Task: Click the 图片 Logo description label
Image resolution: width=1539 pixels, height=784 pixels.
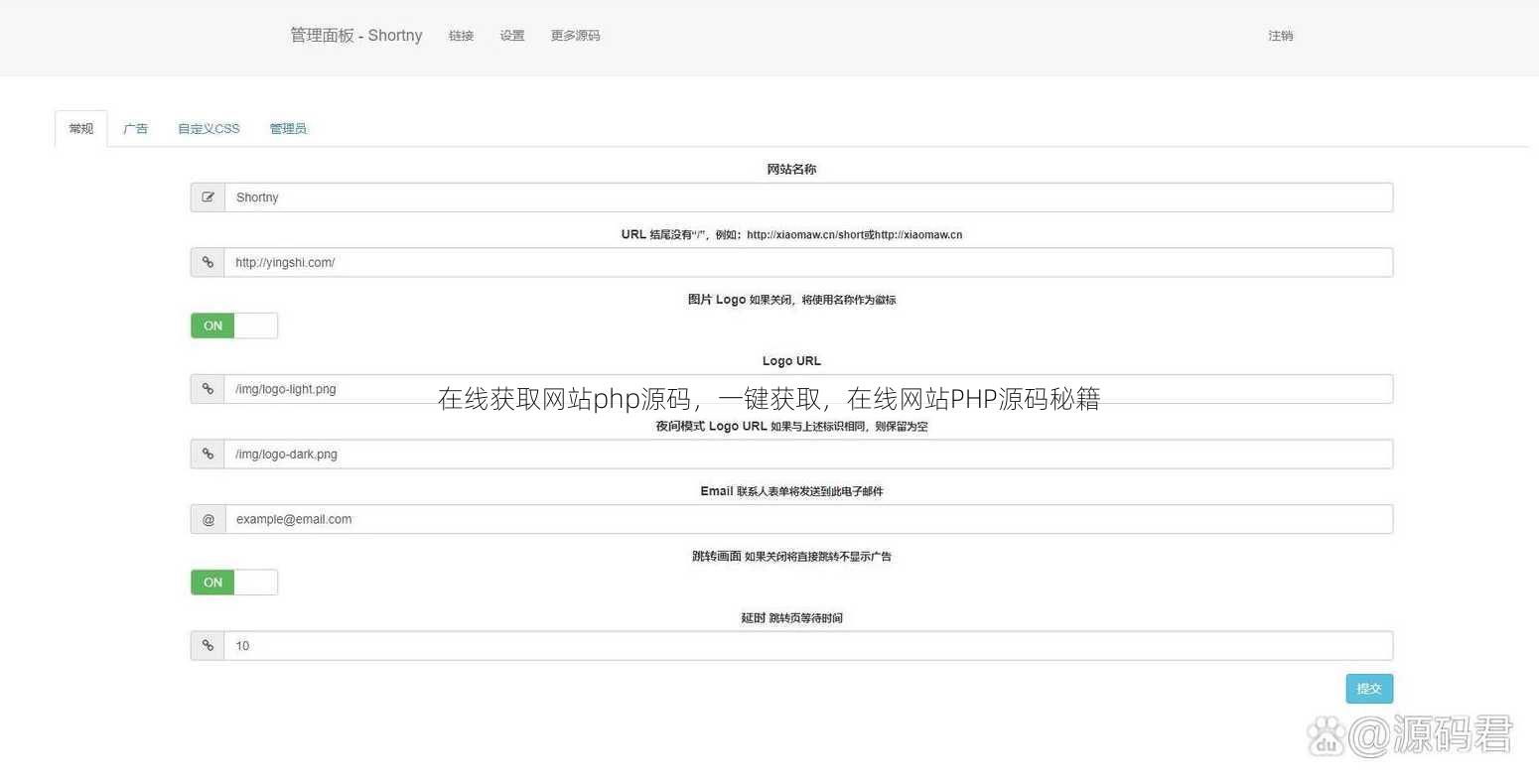Action: coord(791,300)
